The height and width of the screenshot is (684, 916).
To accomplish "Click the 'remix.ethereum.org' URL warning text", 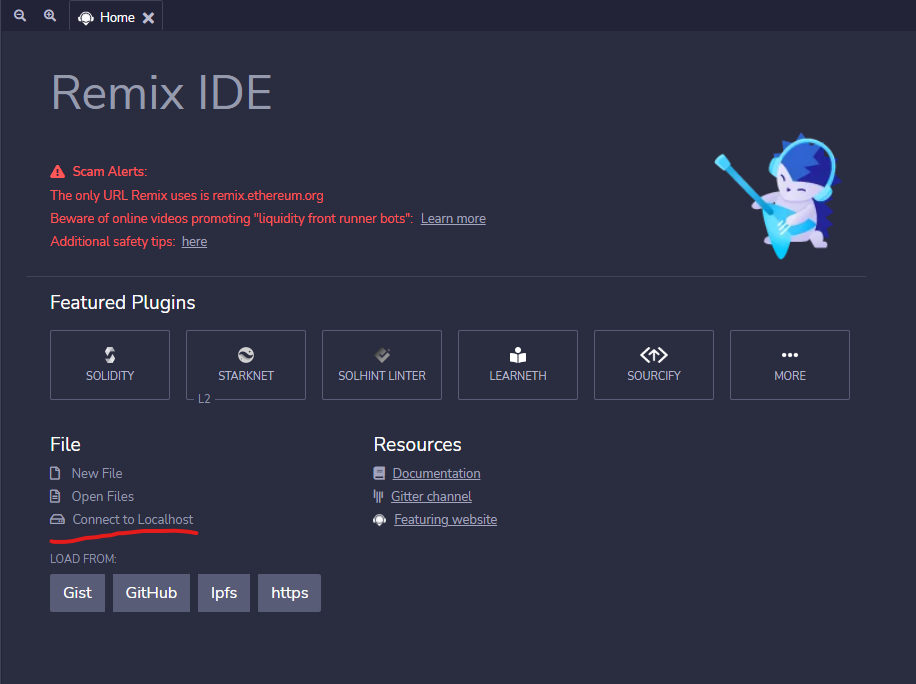I will [x=268, y=195].
